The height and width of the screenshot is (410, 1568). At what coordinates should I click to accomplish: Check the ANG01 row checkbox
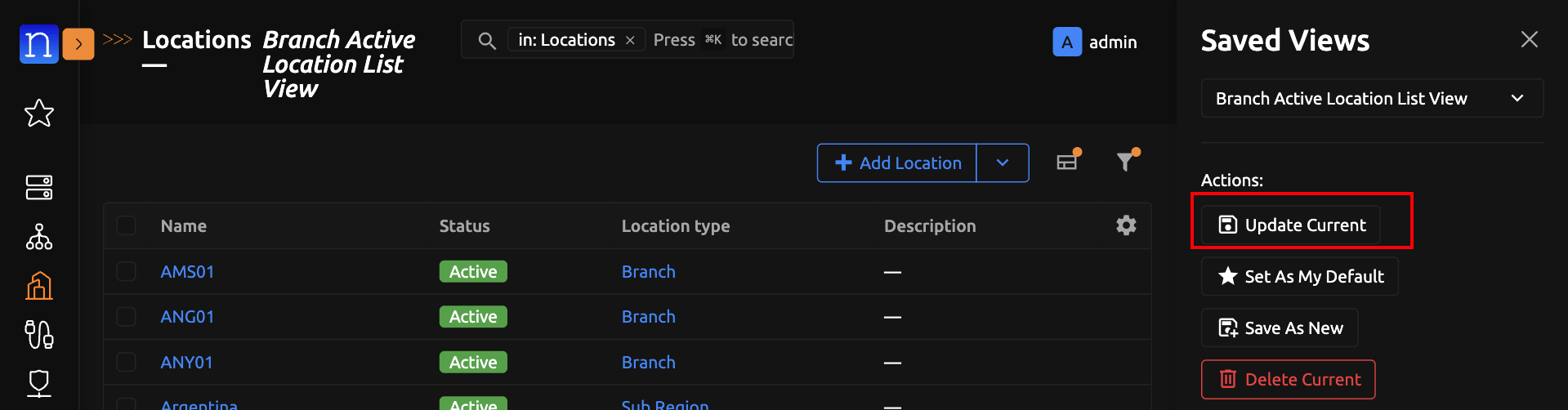pyautogui.click(x=127, y=316)
